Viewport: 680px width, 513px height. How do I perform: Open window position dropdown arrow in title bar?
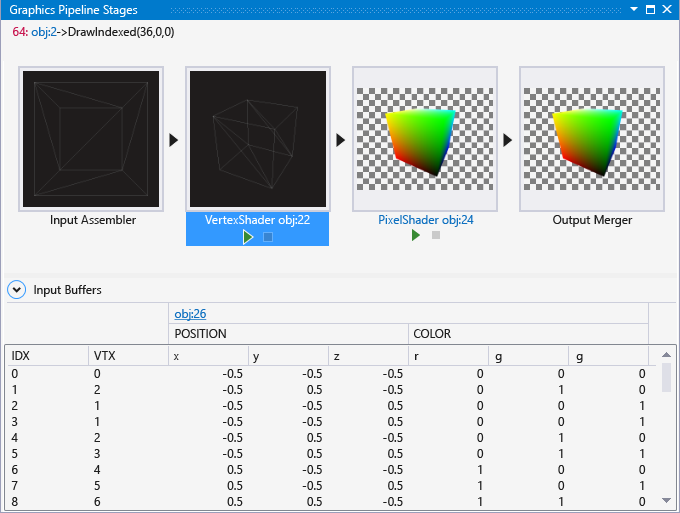coord(634,9)
